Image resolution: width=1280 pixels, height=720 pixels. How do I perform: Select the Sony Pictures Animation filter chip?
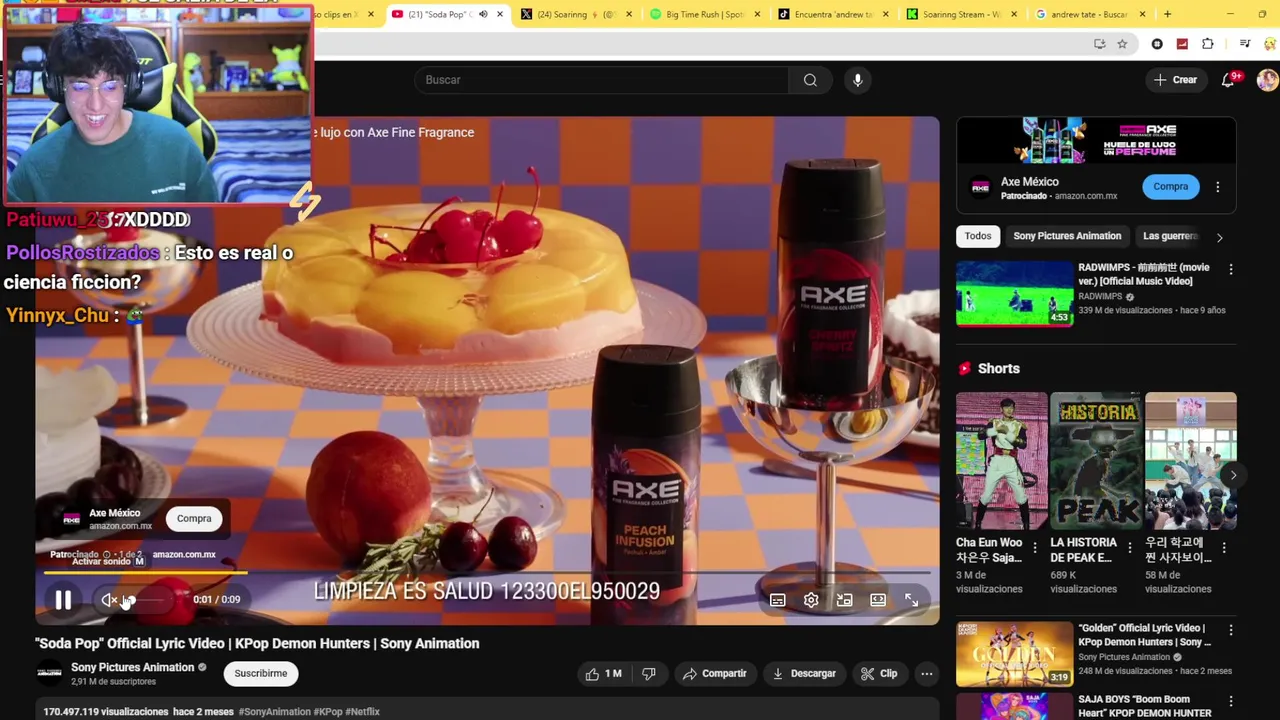1067,236
